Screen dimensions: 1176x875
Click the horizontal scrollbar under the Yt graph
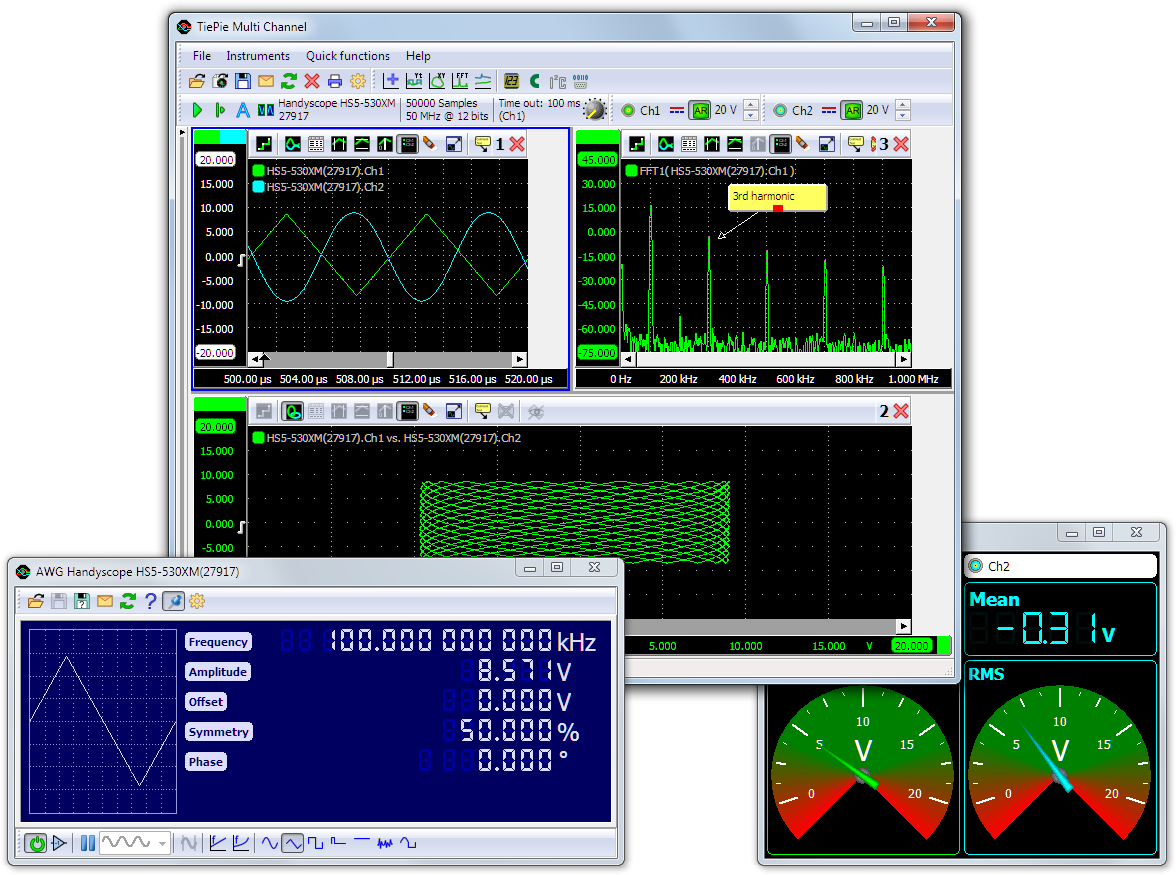[x=388, y=358]
